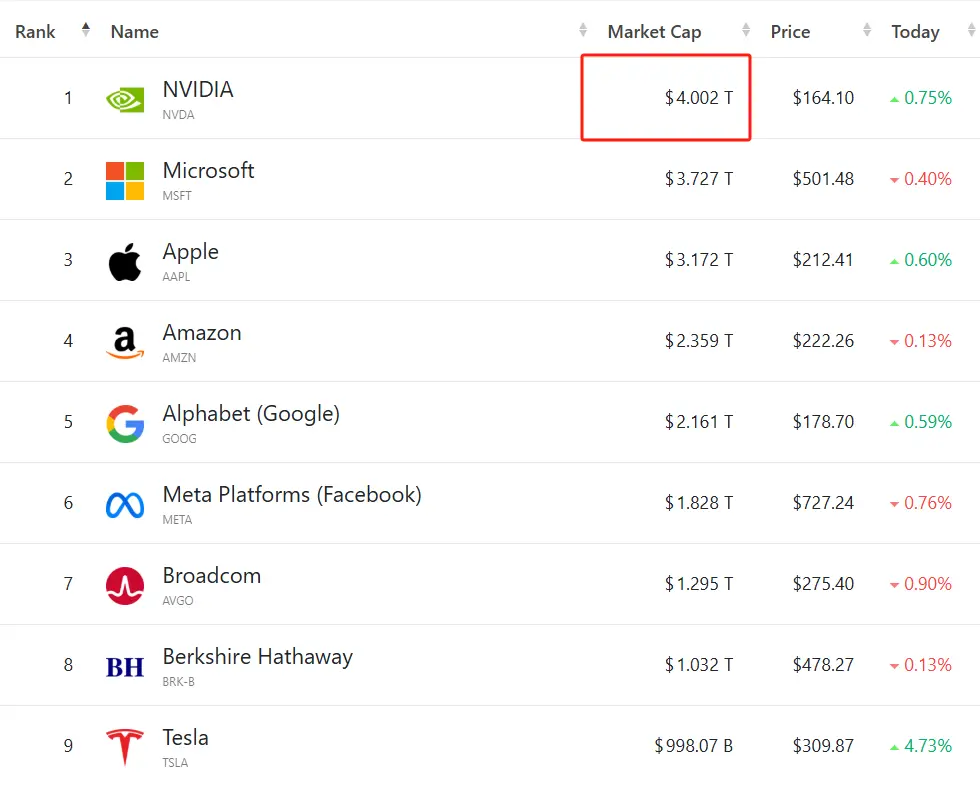
Task: Click the Google G logo
Action: [x=125, y=423]
